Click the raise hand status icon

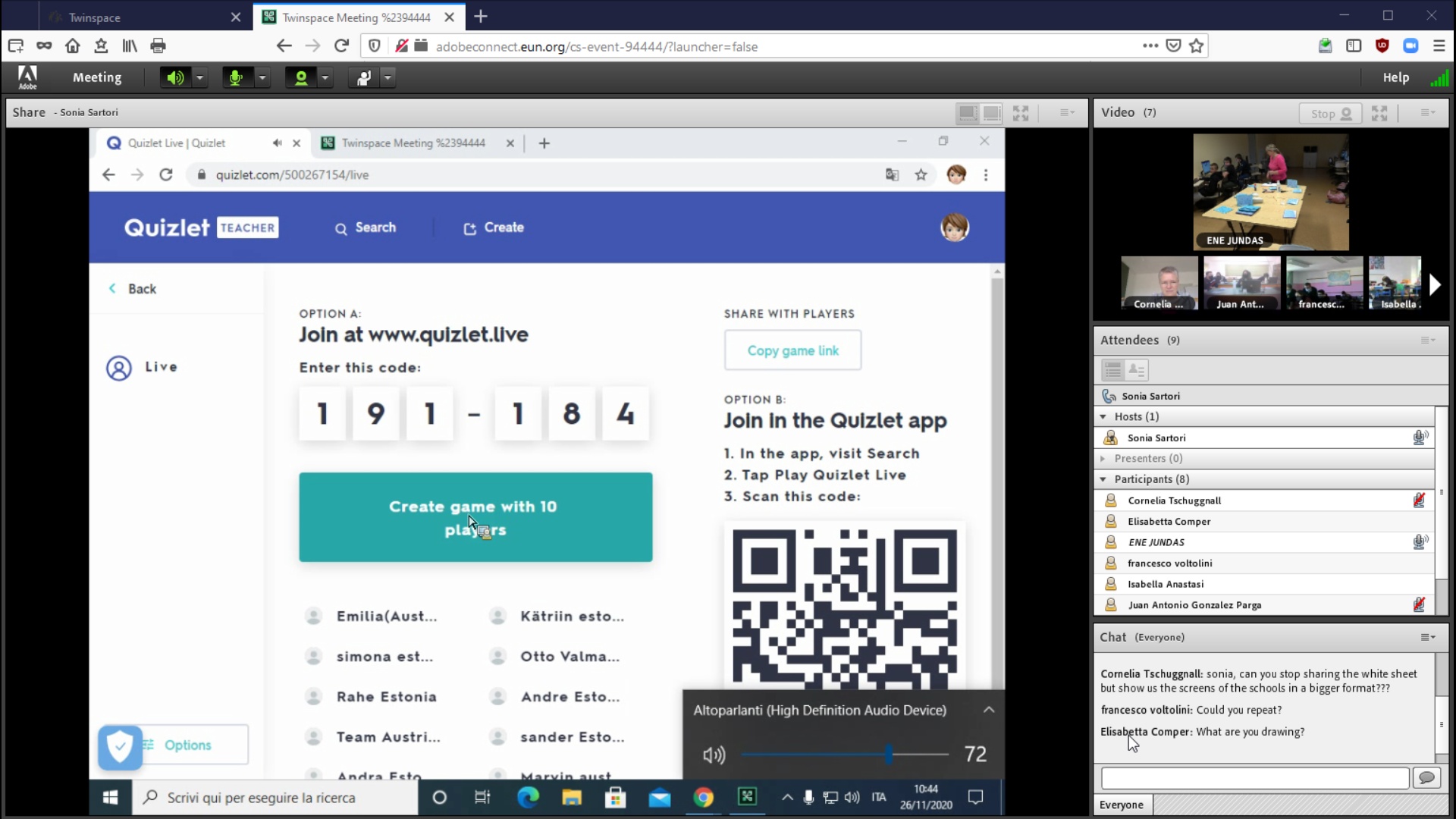pos(364,77)
